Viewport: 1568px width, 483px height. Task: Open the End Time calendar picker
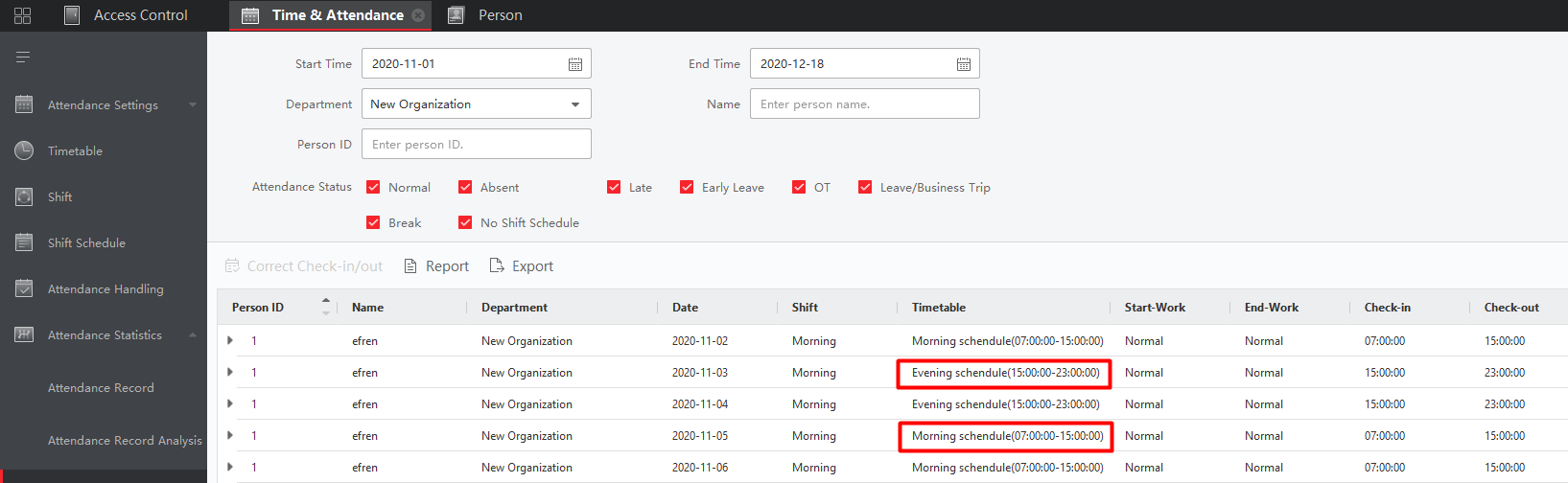964,64
